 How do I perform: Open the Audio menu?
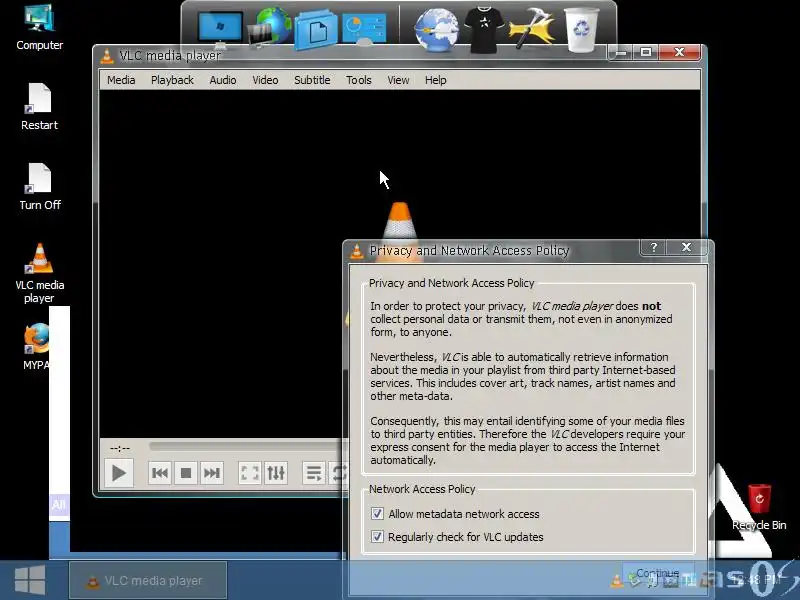(223, 80)
